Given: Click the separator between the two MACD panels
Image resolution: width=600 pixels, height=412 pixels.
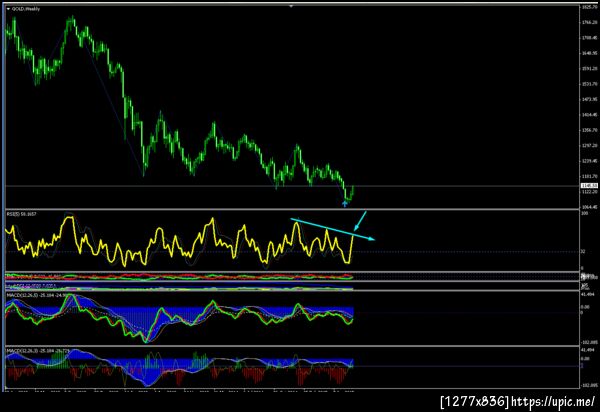Looking at the screenshot, I should pyautogui.click(x=293, y=346).
